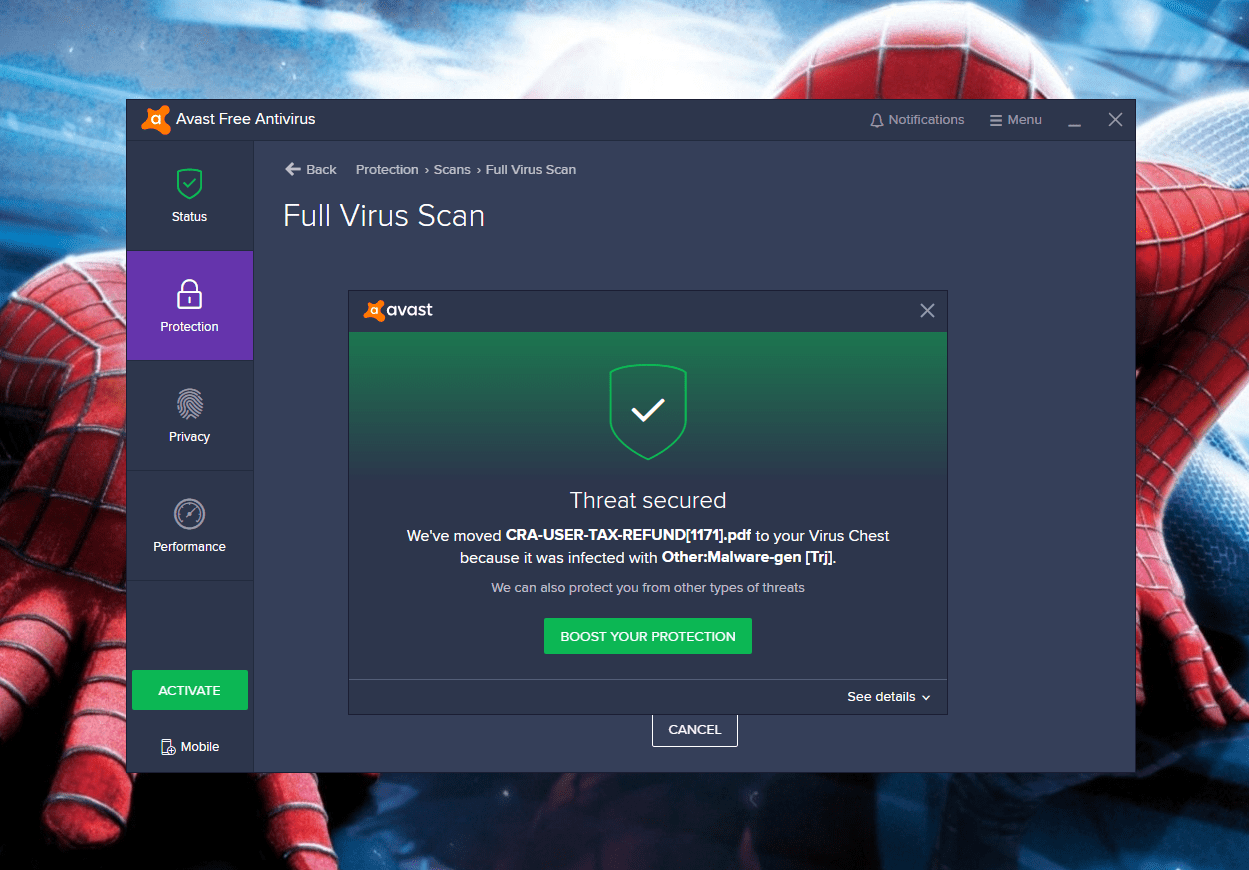Screen dimensions: 1249x870
Task: Open the Menu in the title bar
Action: (1015, 119)
